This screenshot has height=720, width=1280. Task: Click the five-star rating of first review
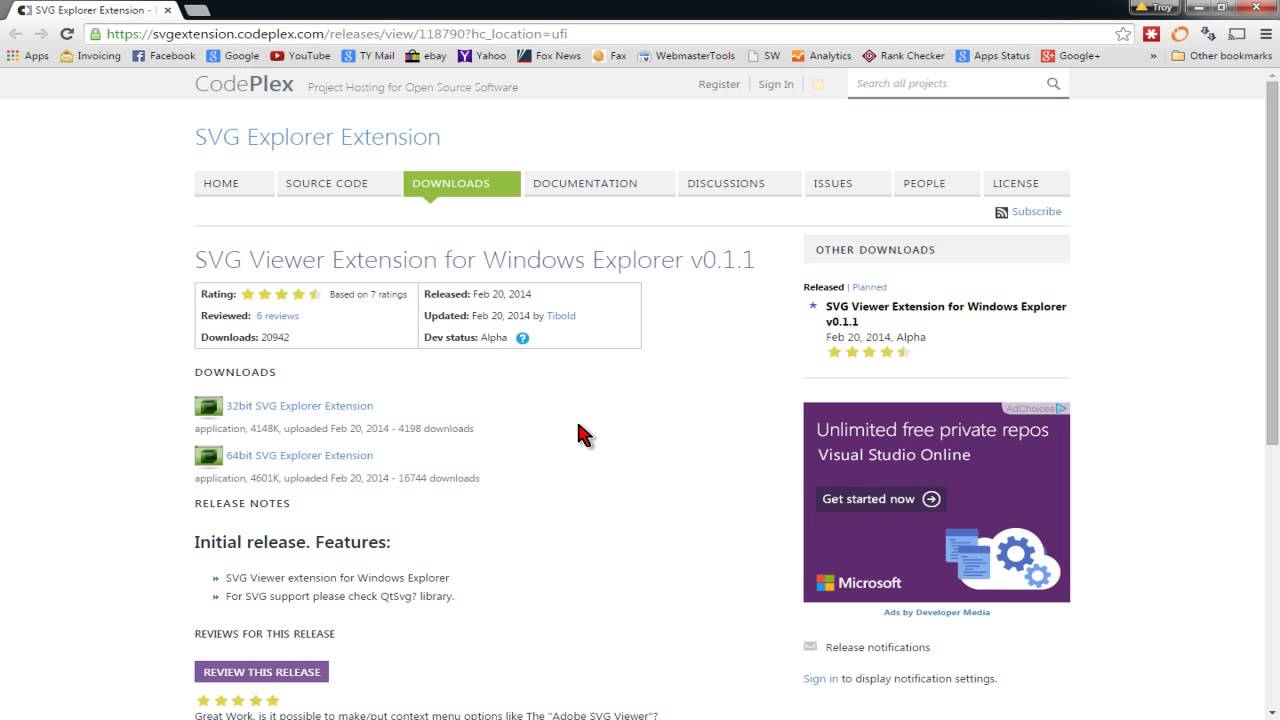[x=238, y=700]
